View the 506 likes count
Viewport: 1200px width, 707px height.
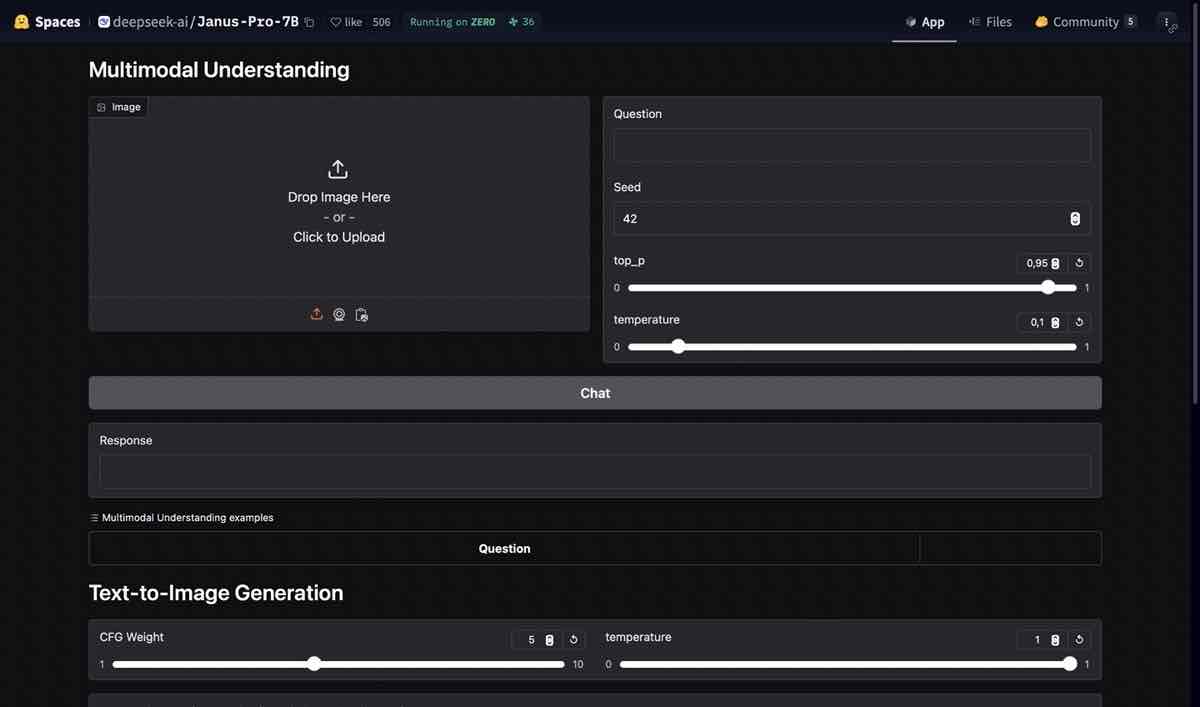381,22
